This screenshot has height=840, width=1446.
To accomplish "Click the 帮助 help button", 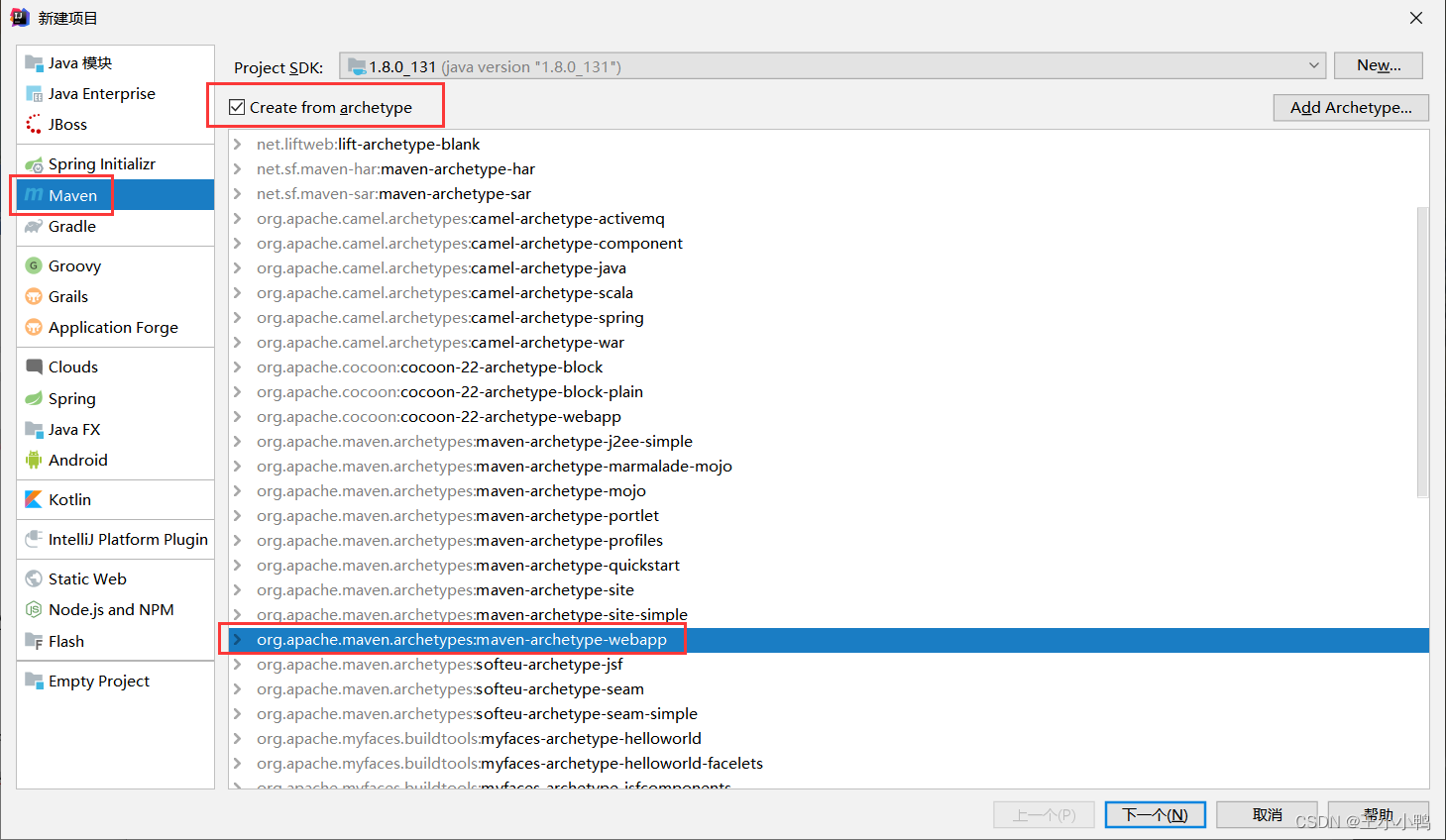I will click(x=1378, y=814).
